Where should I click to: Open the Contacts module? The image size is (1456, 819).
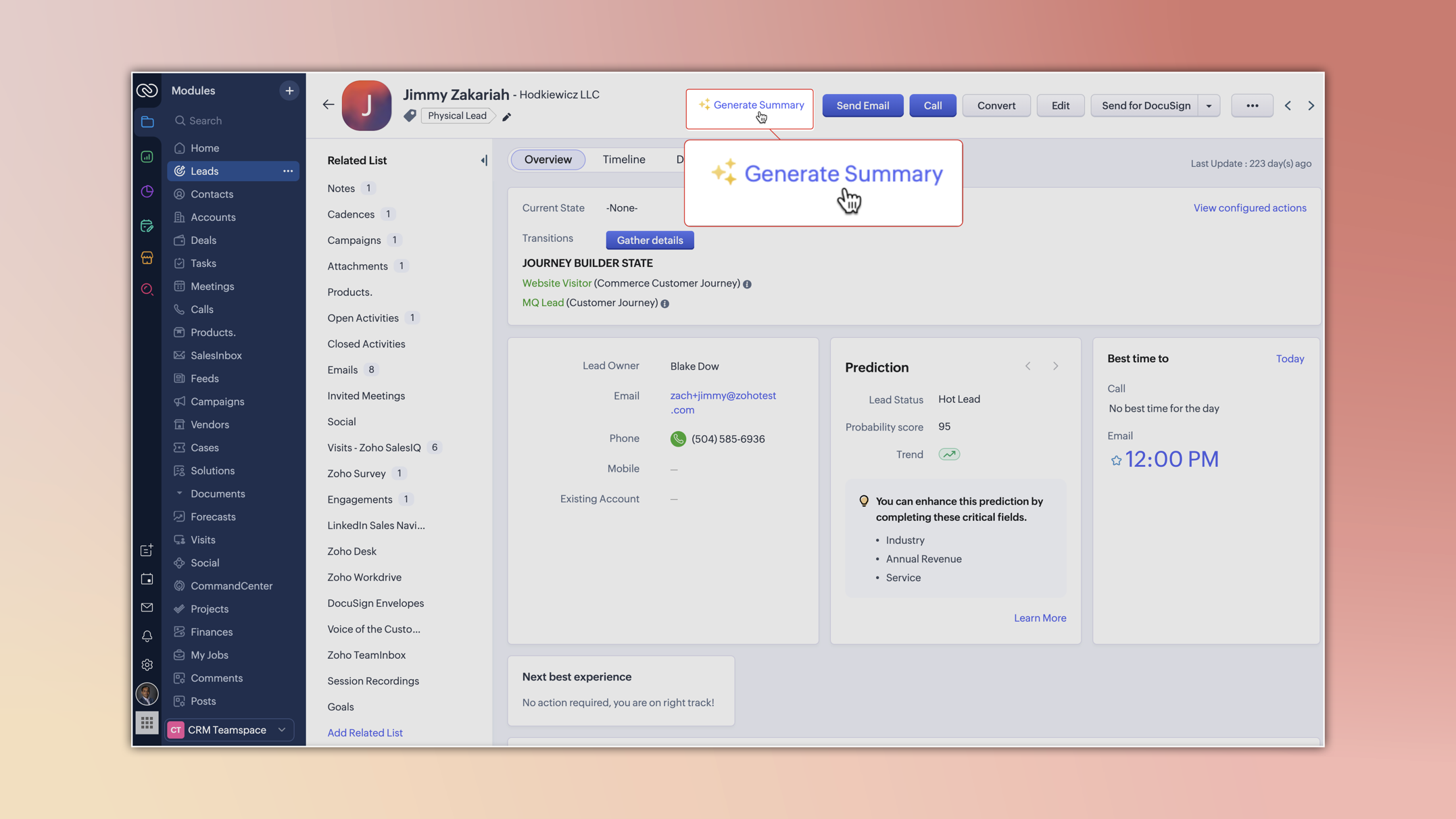212,194
